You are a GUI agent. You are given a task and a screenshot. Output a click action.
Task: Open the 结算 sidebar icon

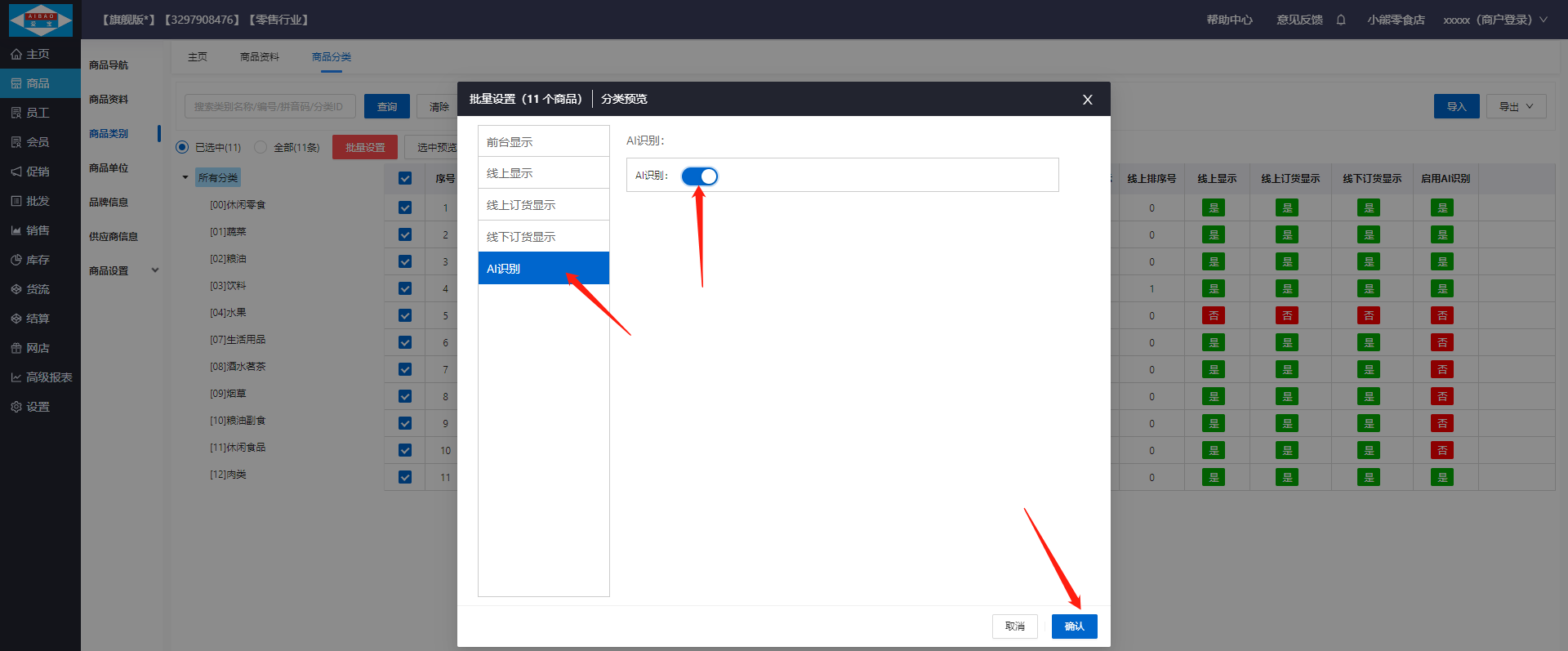coord(16,319)
